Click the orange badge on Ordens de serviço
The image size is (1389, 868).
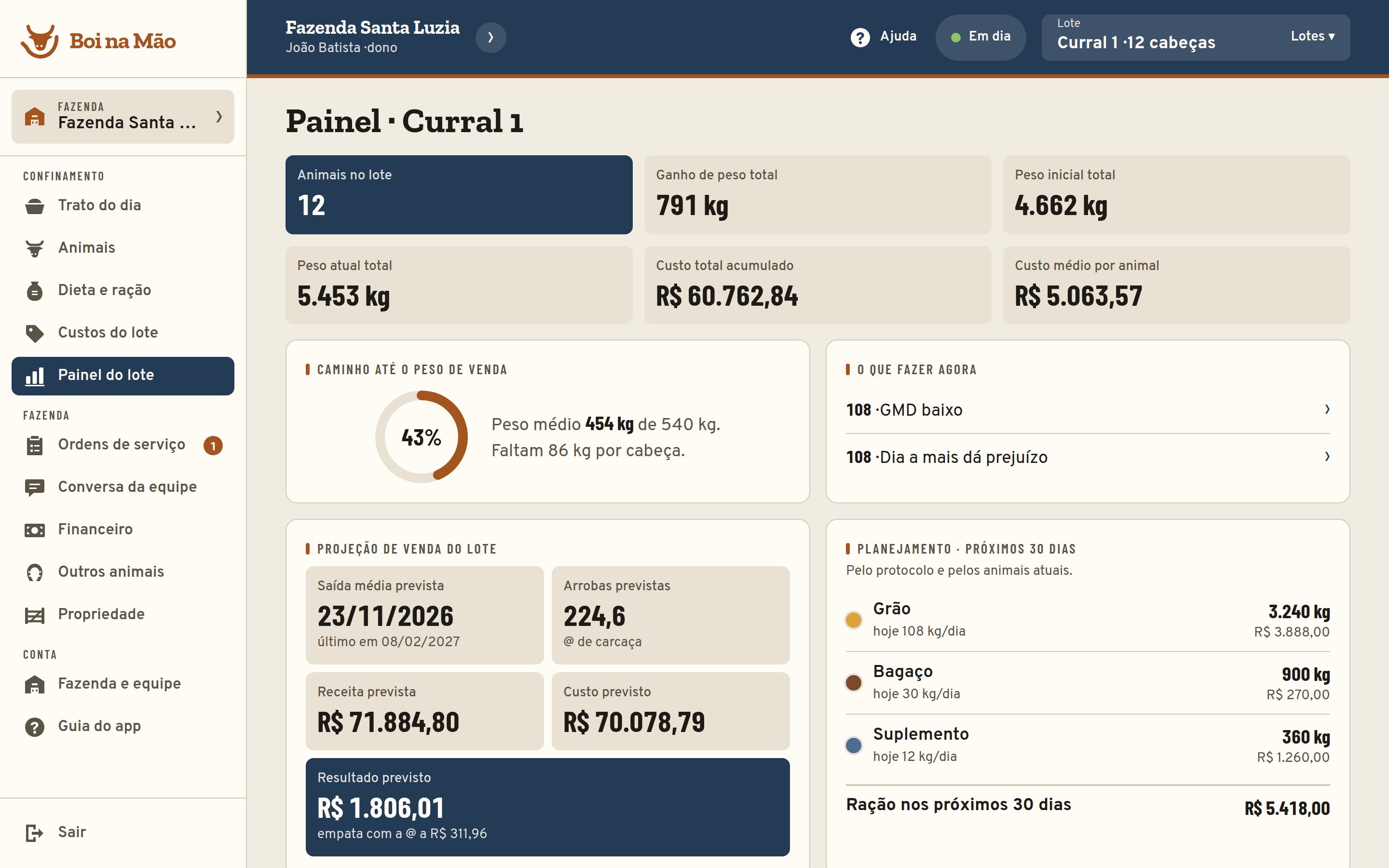coord(213,446)
